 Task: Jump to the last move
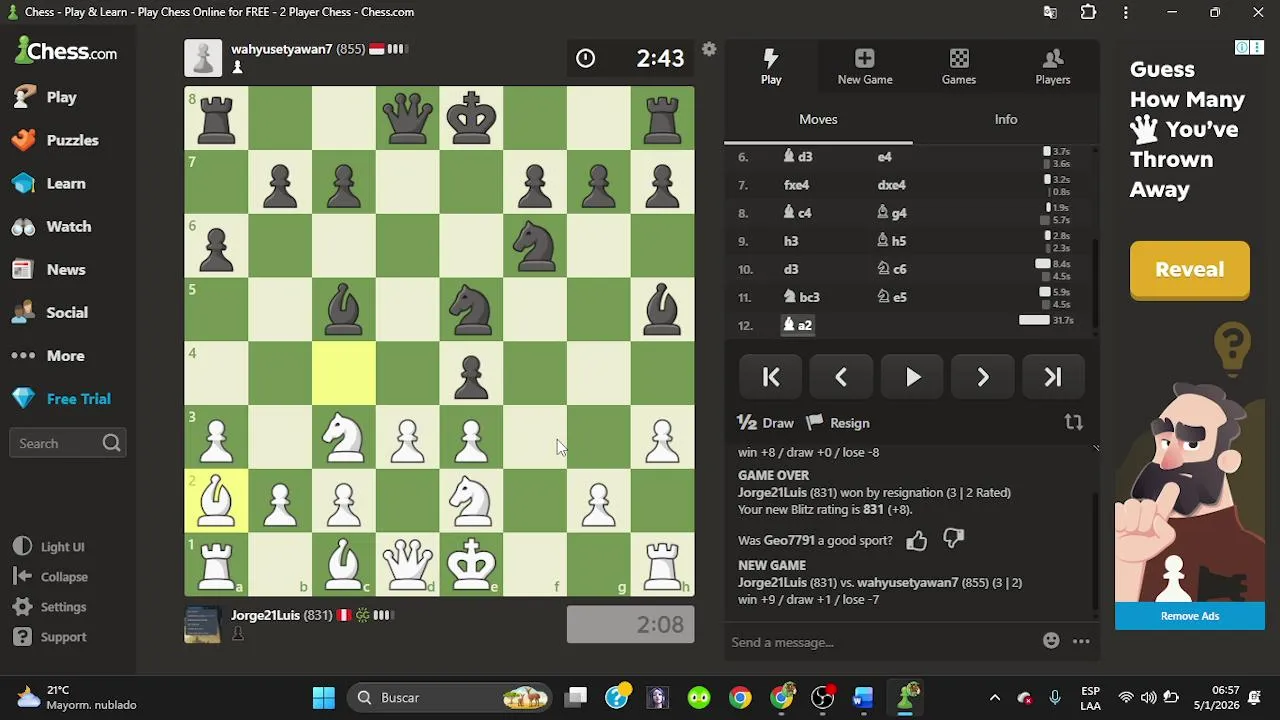[1053, 377]
